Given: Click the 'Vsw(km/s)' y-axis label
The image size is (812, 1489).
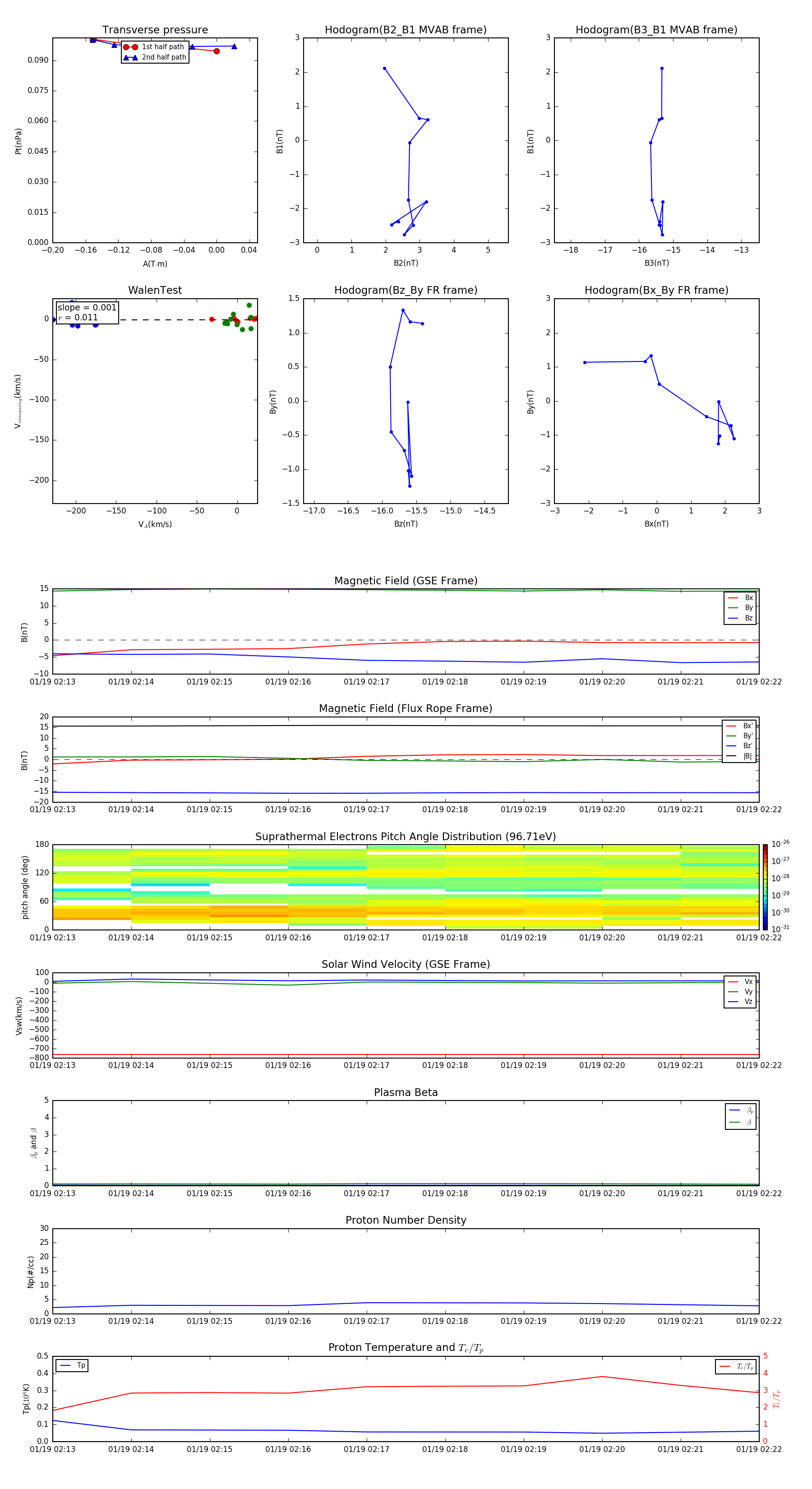Looking at the screenshot, I should click(19, 1016).
